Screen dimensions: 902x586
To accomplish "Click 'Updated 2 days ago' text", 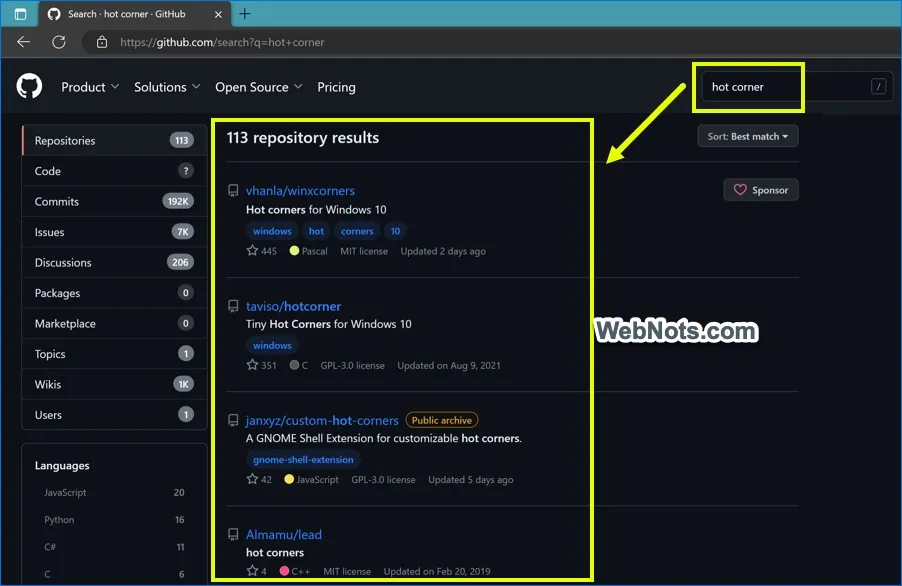I will (x=443, y=251).
